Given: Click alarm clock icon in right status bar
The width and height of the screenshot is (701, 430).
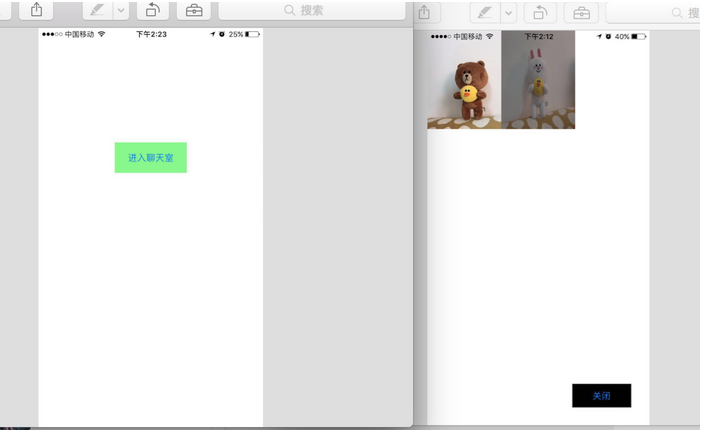Looking at the screenshot, I should [x=608, y=36].
